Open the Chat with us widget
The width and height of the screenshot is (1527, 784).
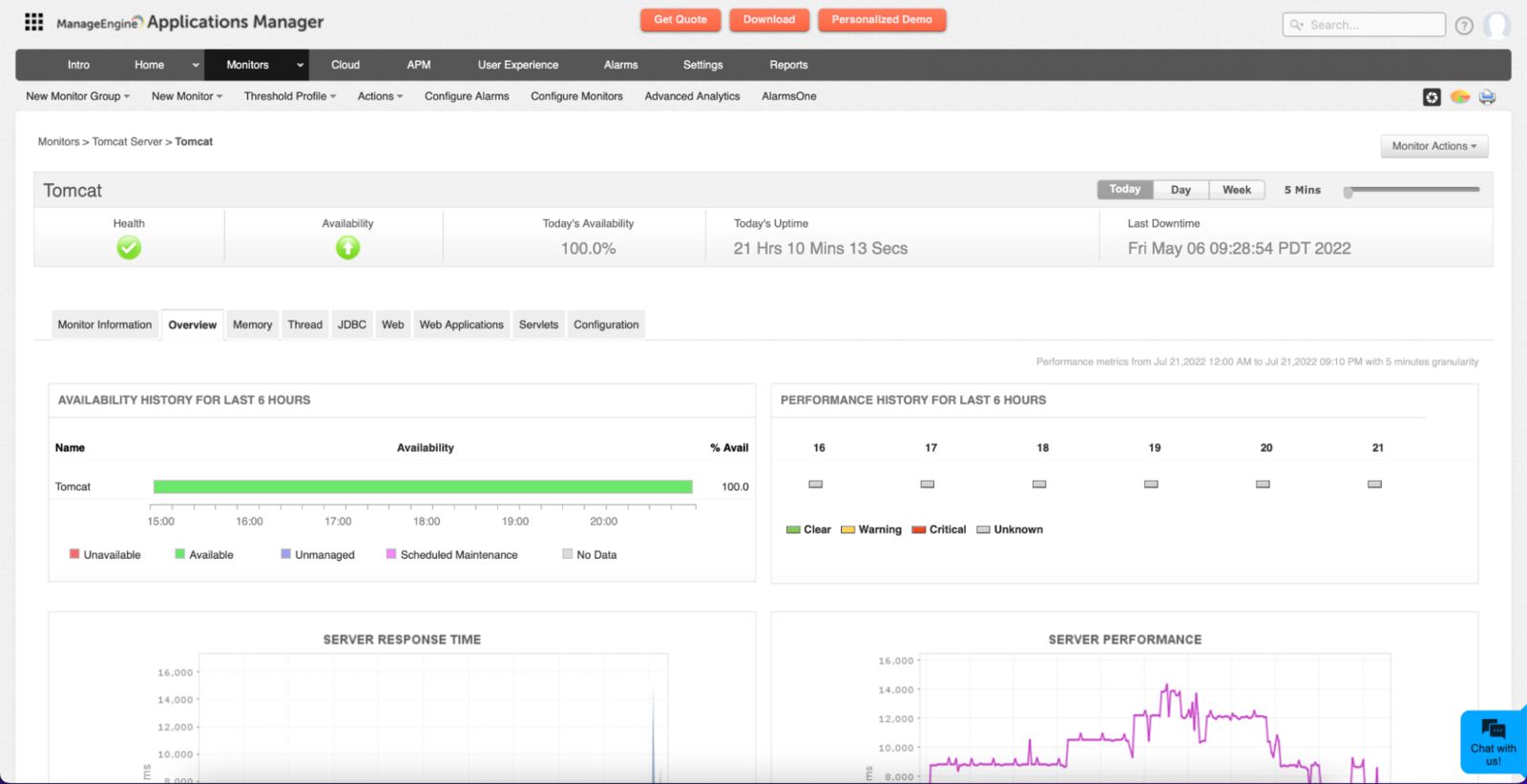pos(1493,741)
